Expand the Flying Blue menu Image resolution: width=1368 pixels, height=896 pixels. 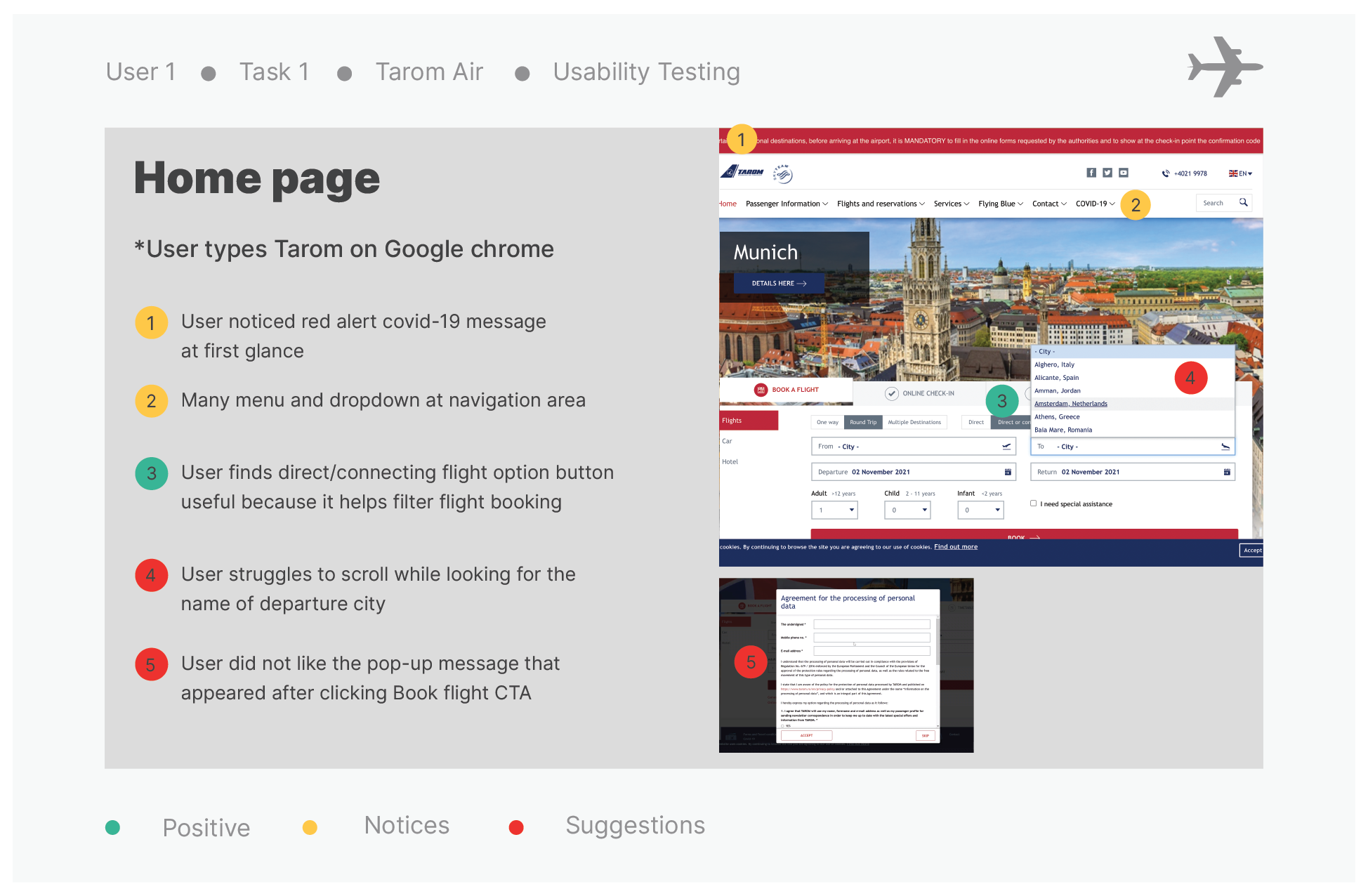(1001, 204)
